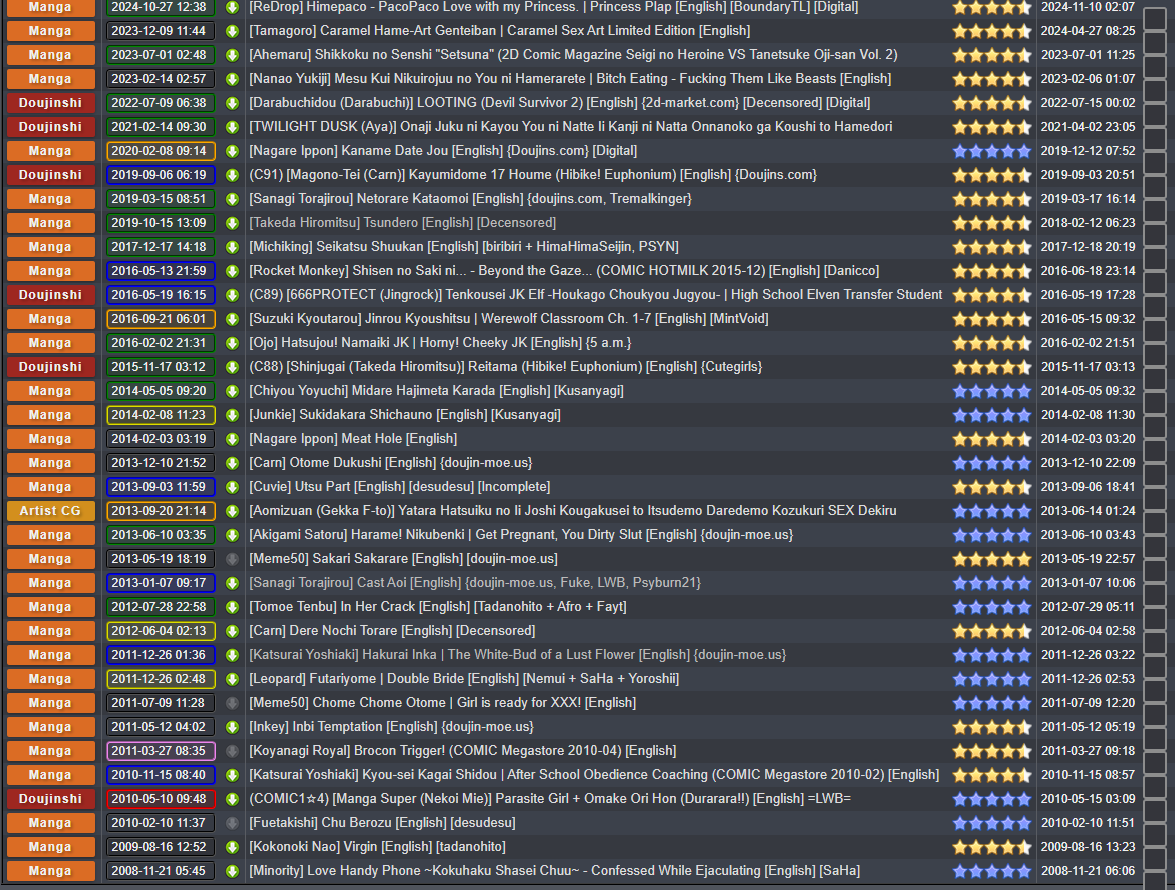The width and height of the screenshot is (1175, 890).
Task: Click the favorited timestamp 2021-04-02 23:05
Action: tap(1088, 127)
